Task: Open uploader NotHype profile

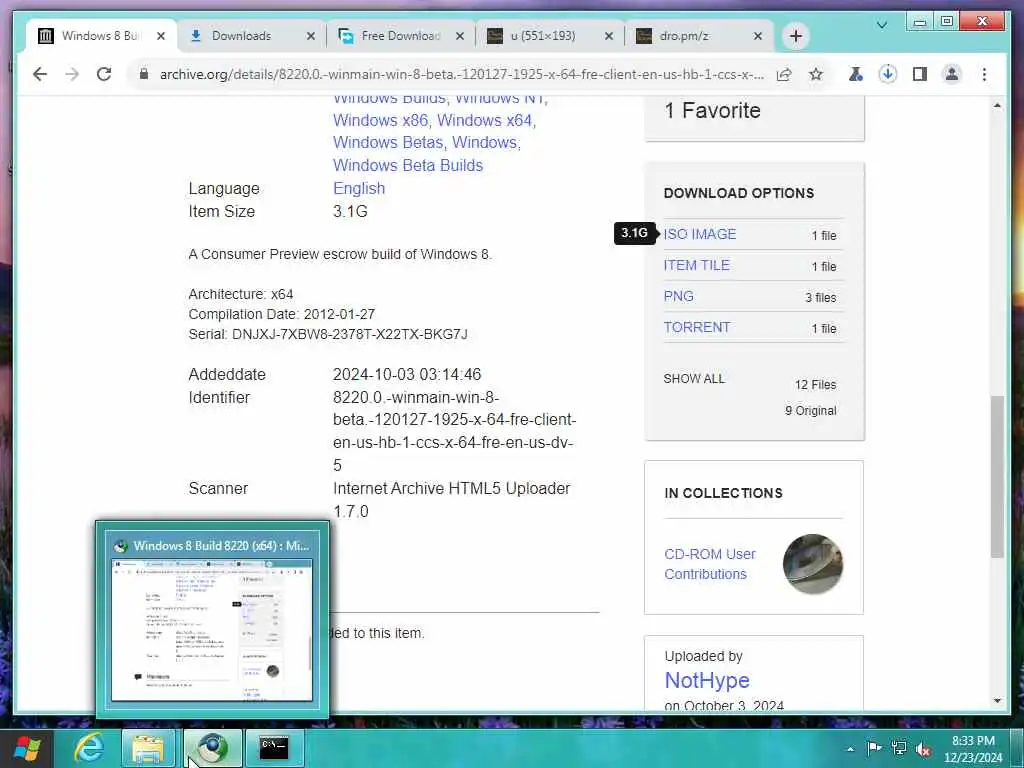Action: pyautogui.click(x=707, y=680)
